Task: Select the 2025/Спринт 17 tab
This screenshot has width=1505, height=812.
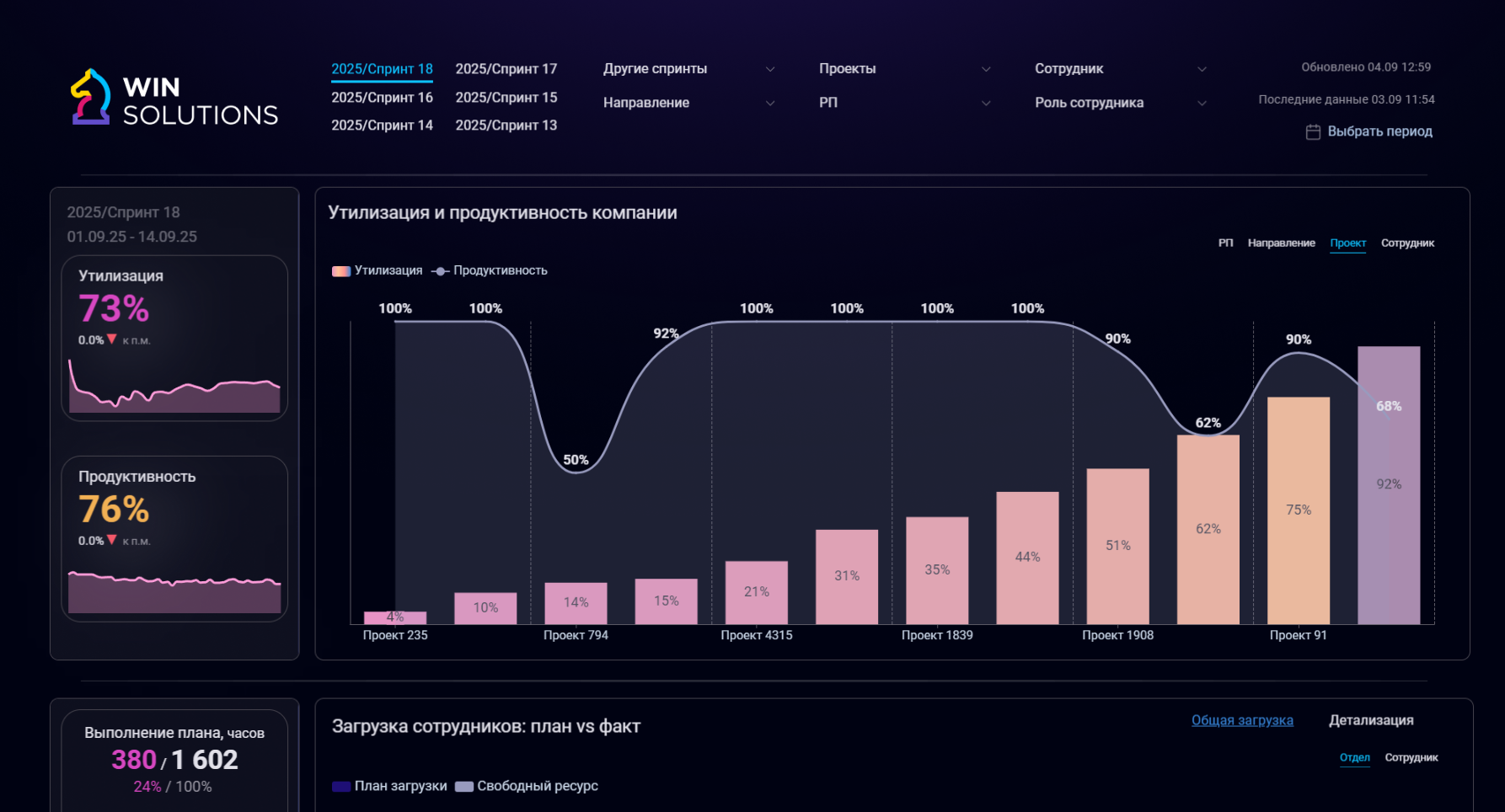Action: click(x=506, y=69)
